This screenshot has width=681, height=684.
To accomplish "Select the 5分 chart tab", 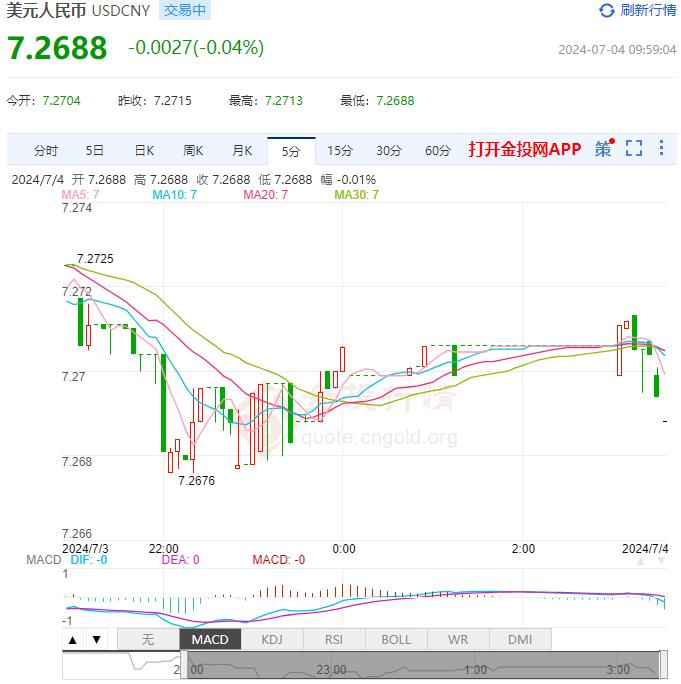I will pyautogui.click(x=291, y=151).
